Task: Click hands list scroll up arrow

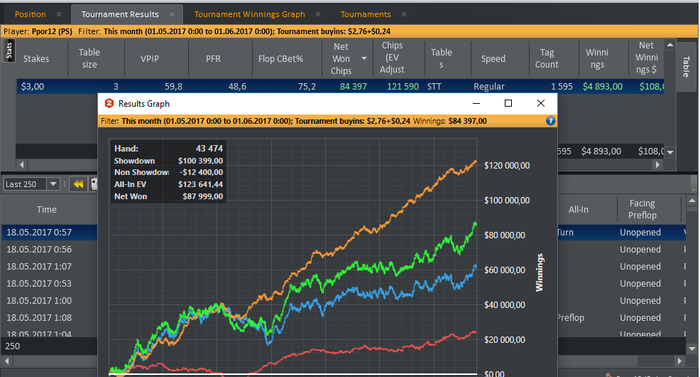Action: click(692, 201)
